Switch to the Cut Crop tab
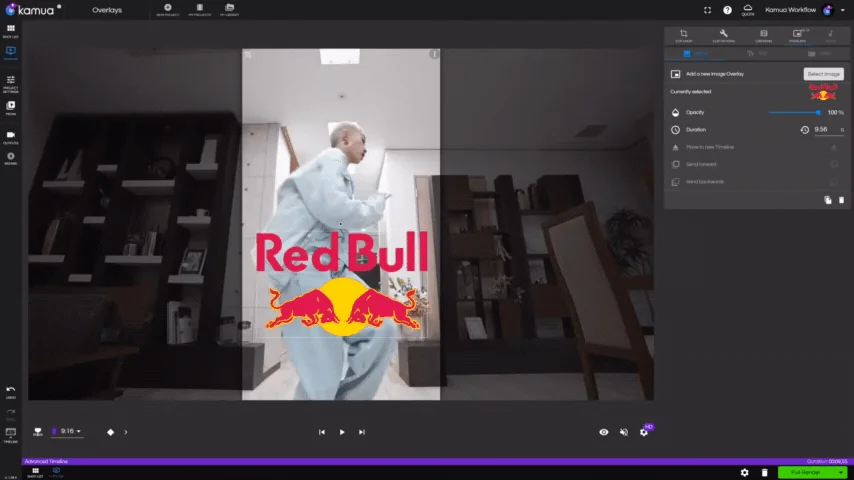 pyautogui.click(x=684, y=35)
